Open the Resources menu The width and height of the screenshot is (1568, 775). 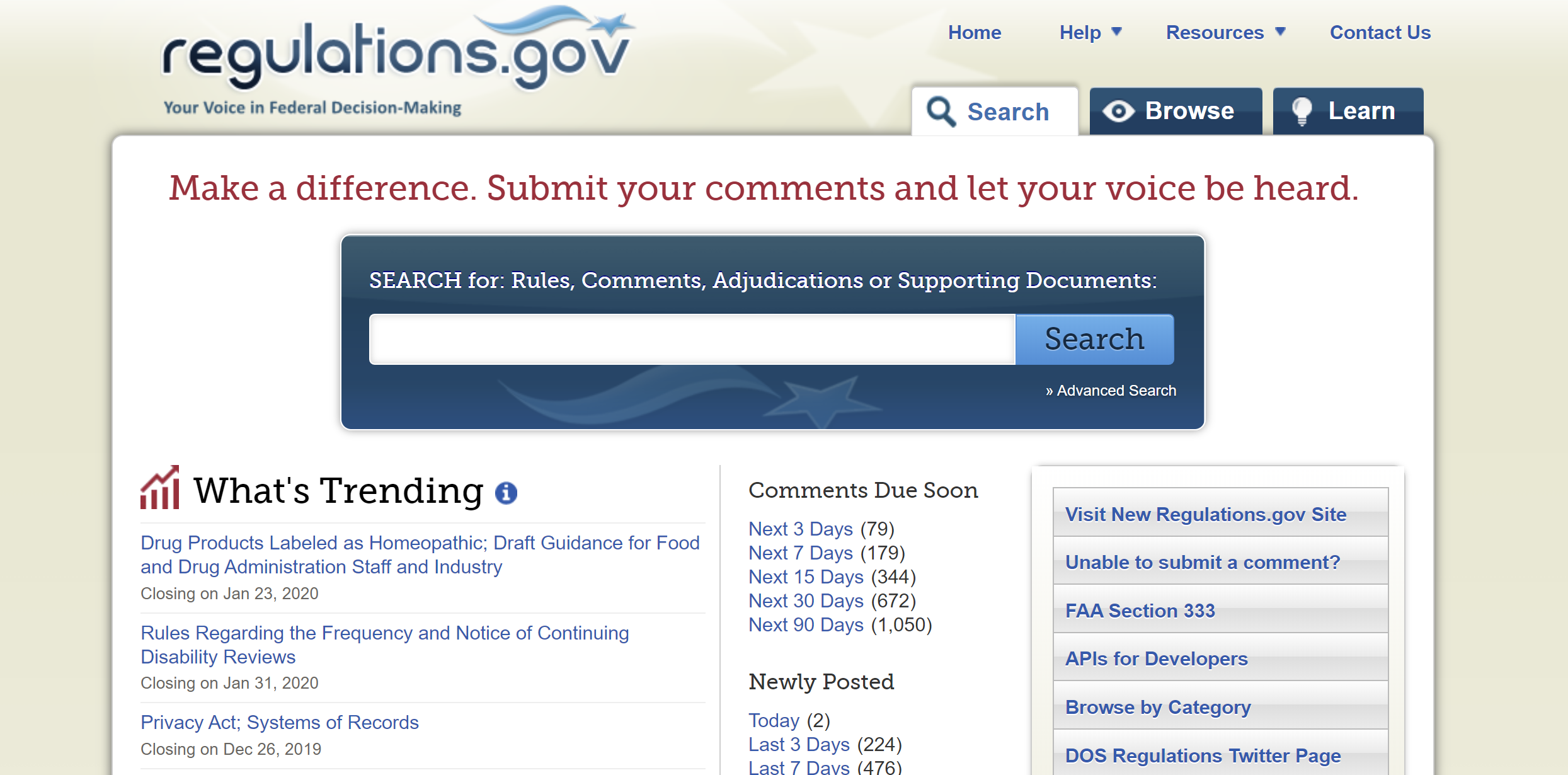point(1215,32)
